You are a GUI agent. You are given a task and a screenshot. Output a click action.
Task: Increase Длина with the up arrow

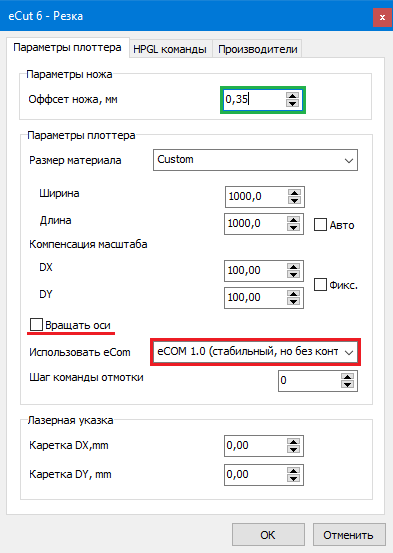[293, 220]
